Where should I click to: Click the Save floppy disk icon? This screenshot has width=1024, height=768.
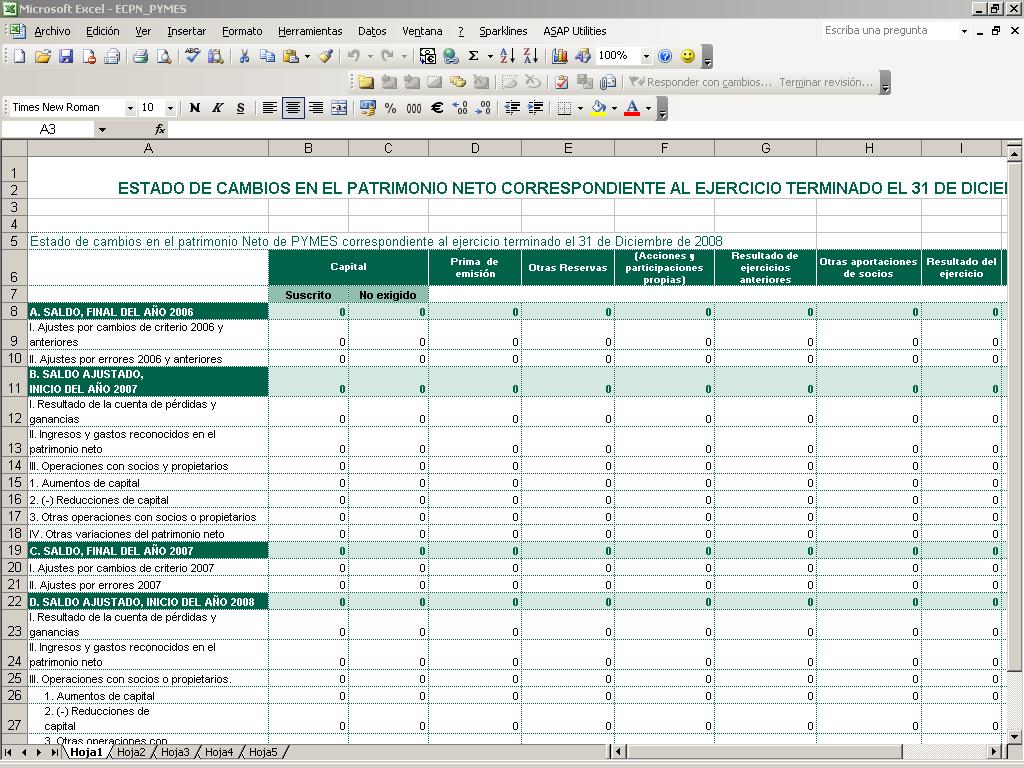(65, 57)
